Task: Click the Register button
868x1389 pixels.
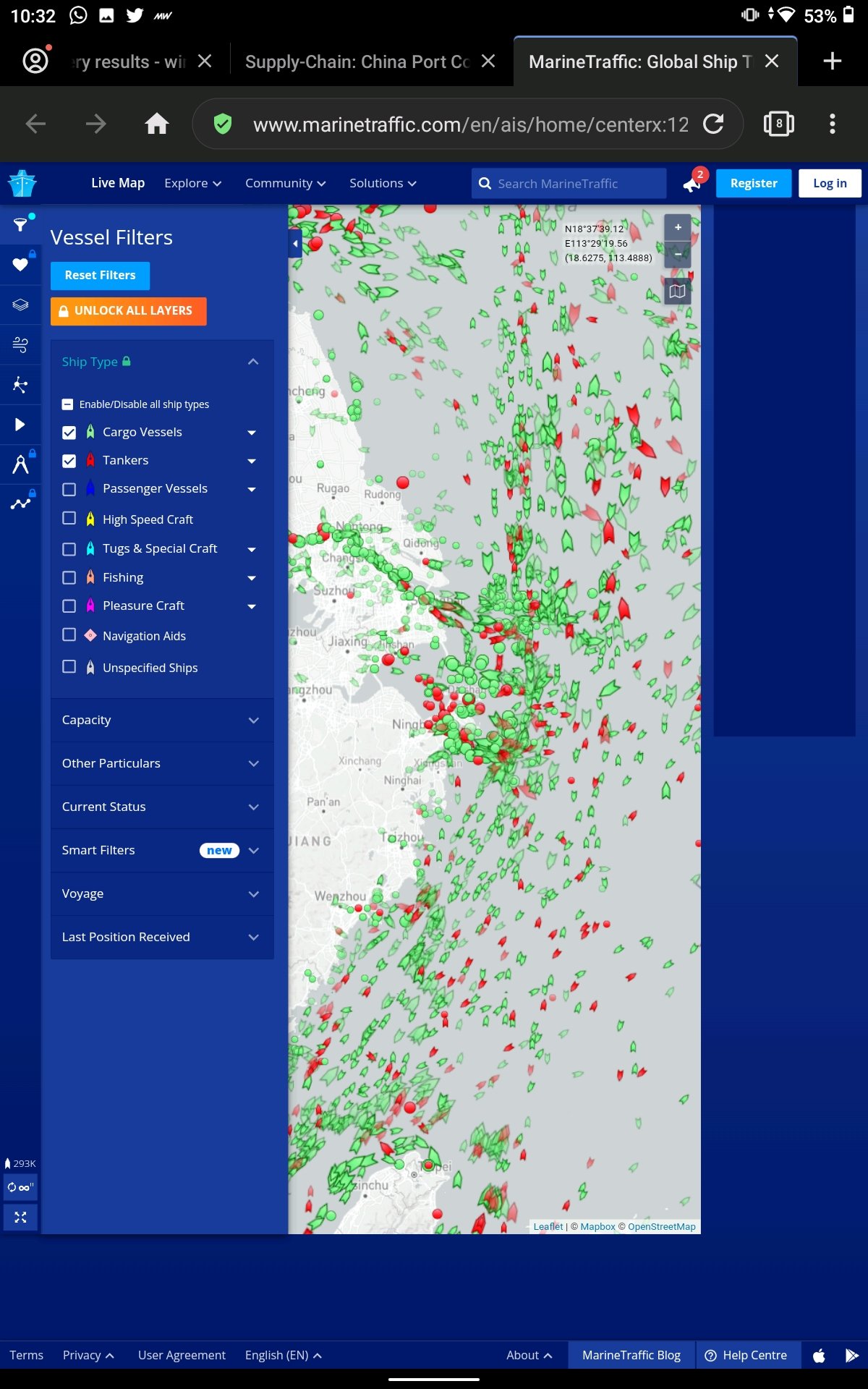Action: 754,183
